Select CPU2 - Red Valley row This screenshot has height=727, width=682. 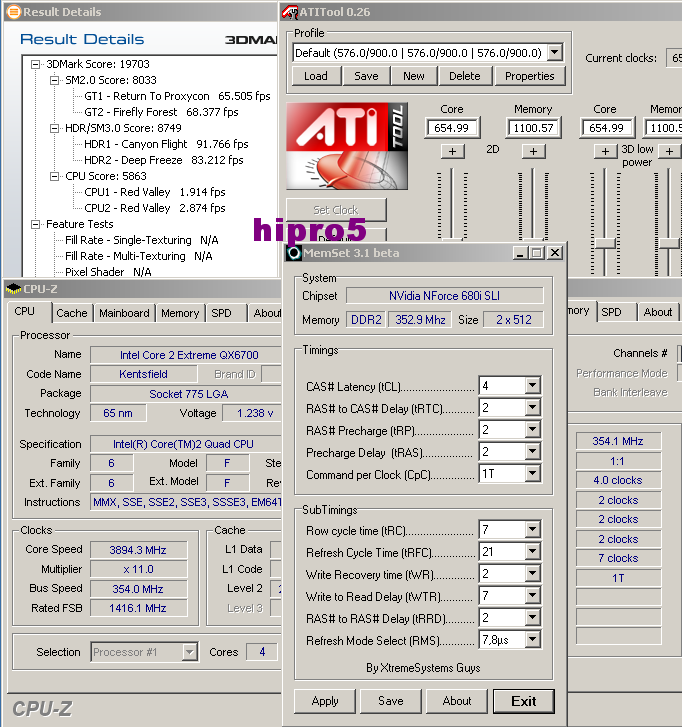[154, 208]
